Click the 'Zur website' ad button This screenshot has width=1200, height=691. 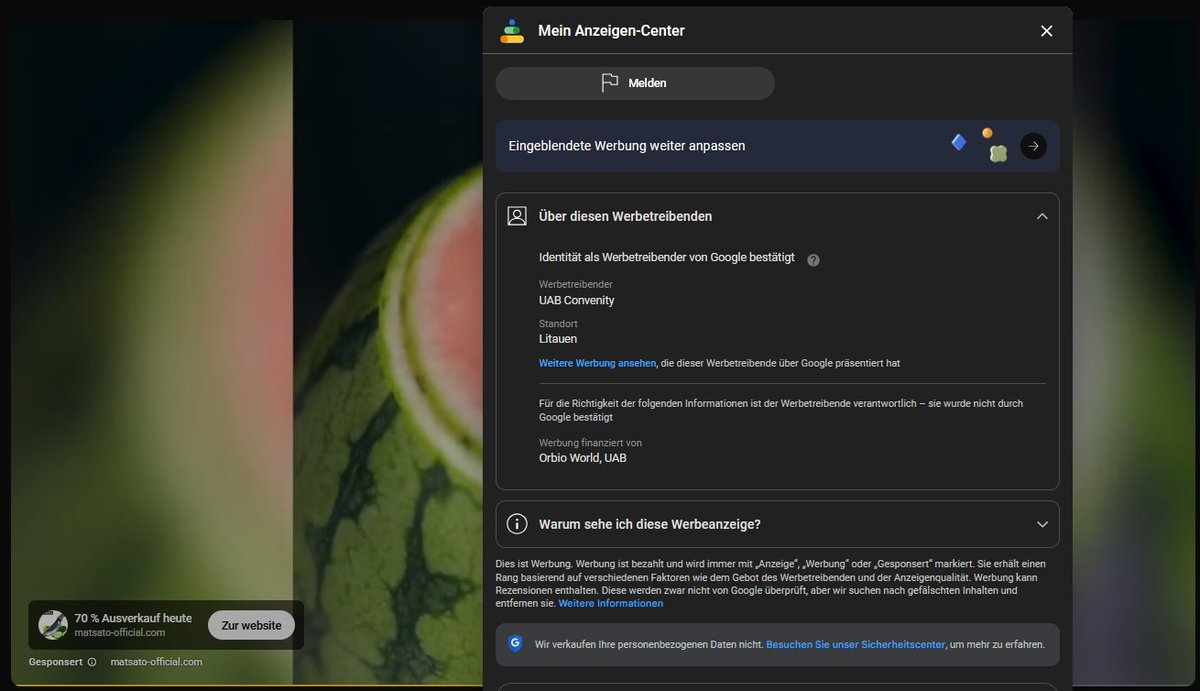click(251, 625)
